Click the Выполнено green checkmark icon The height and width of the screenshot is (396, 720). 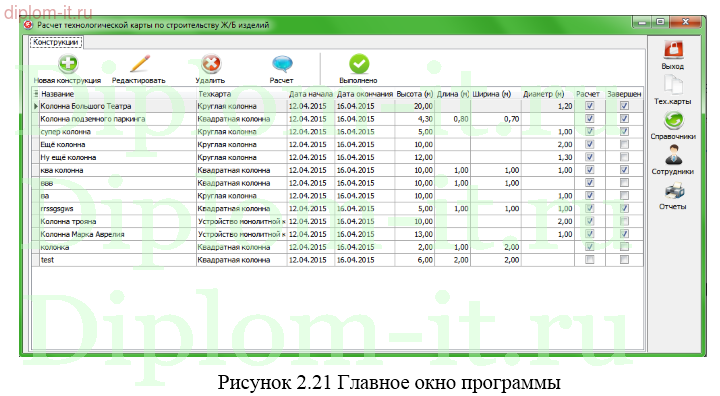click(359, 64)
